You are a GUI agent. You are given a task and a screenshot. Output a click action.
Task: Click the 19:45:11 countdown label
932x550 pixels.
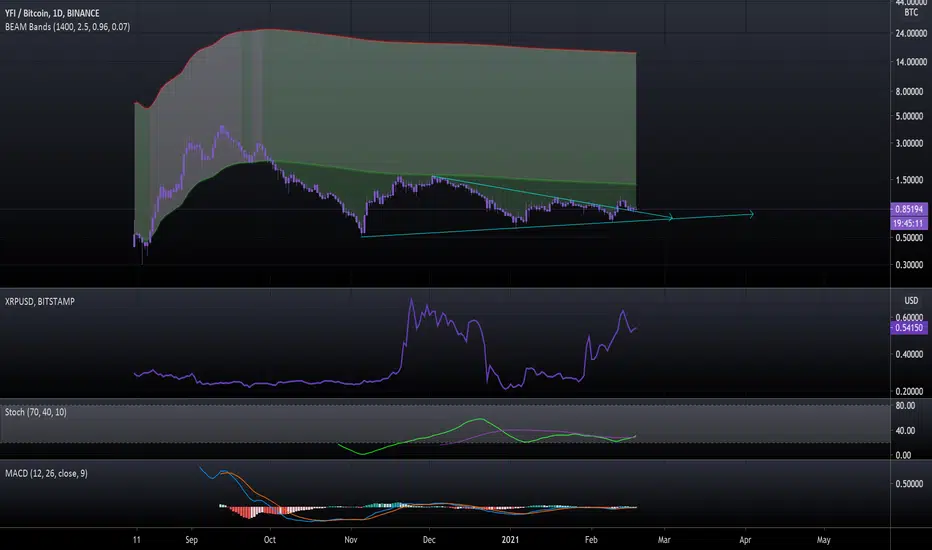pyautogui.click(x=909, y=224)
